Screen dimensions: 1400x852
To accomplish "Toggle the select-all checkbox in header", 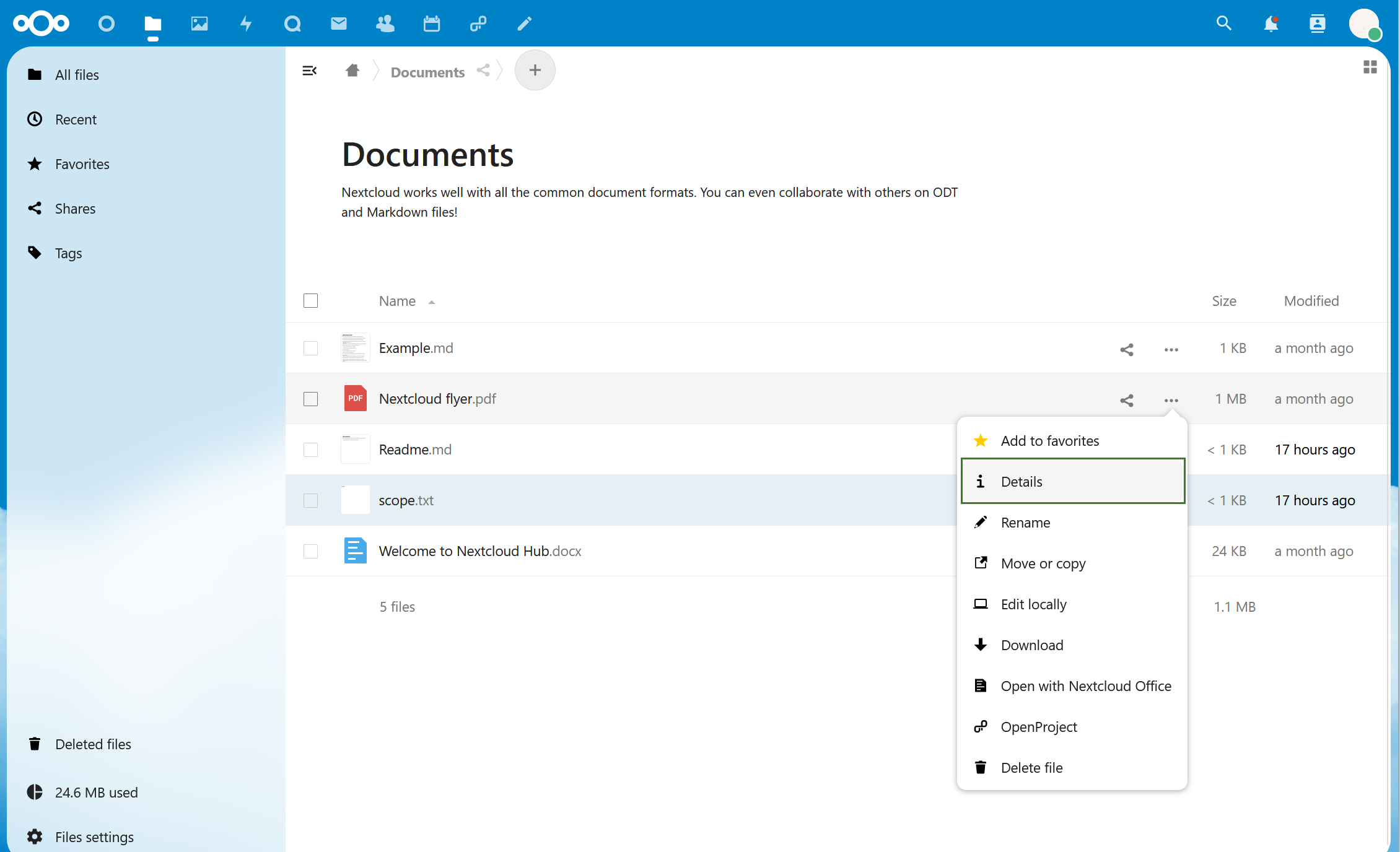I will coord(311,300).
